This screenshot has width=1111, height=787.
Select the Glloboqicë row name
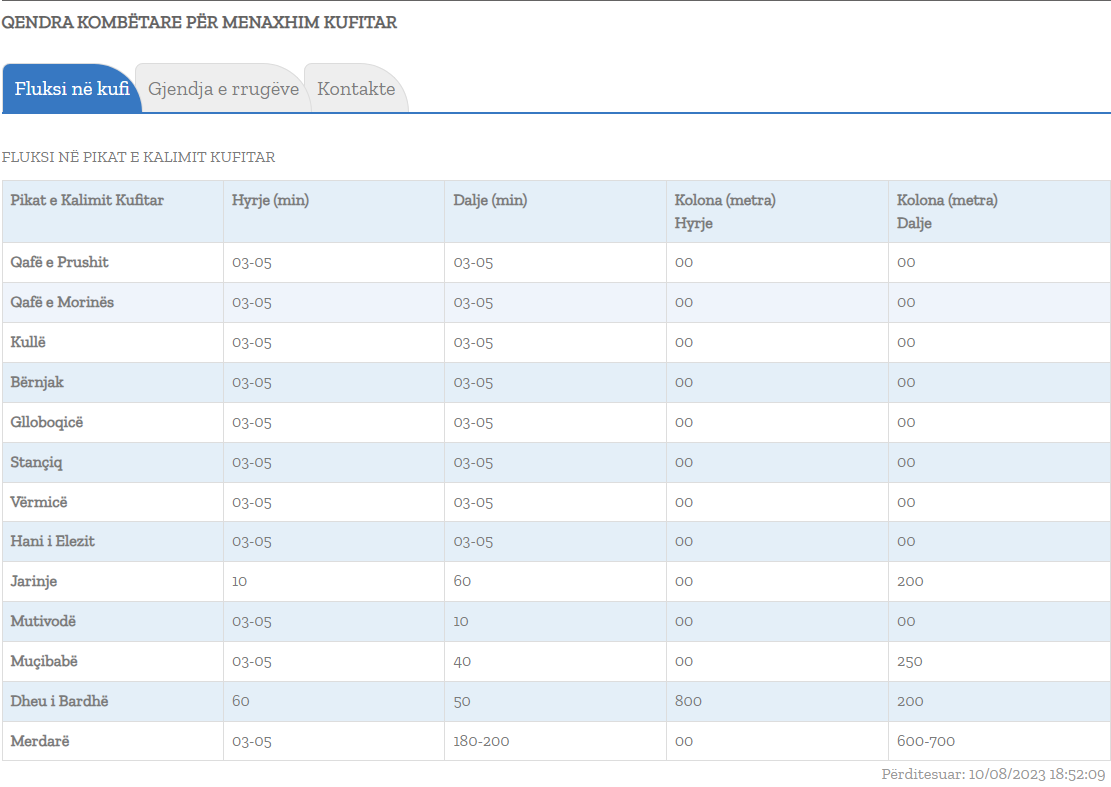47,422
